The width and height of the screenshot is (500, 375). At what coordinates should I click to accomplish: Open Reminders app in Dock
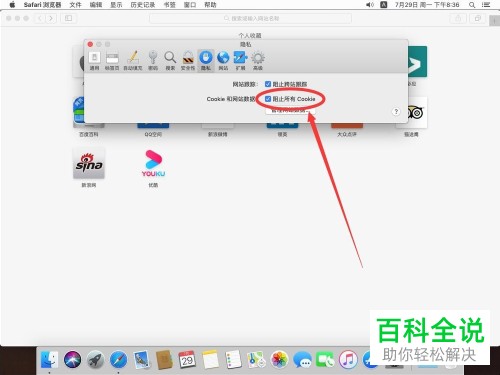pyautogui.click(x=233, y=360)
